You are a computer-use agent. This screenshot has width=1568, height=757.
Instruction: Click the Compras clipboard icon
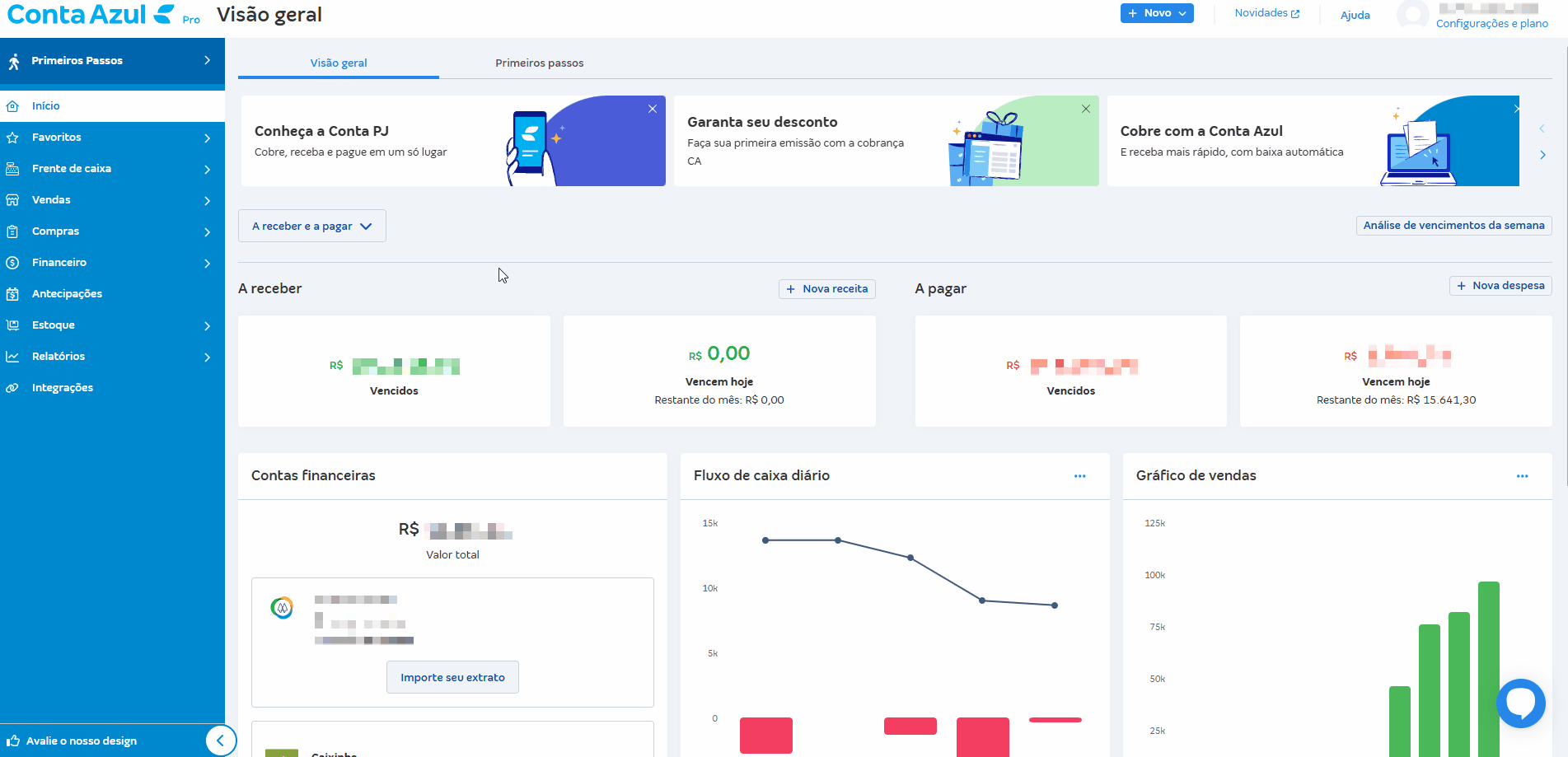[12, 231]
